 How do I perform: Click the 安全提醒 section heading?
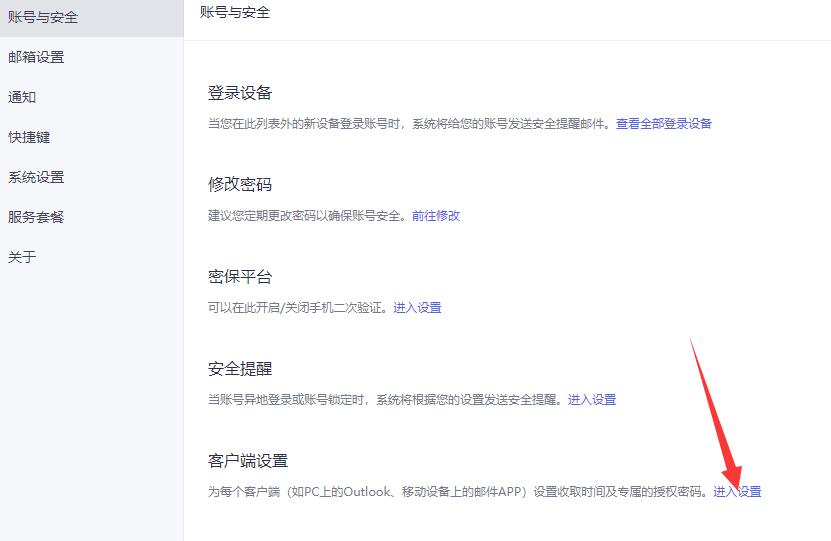coord(240,369)
